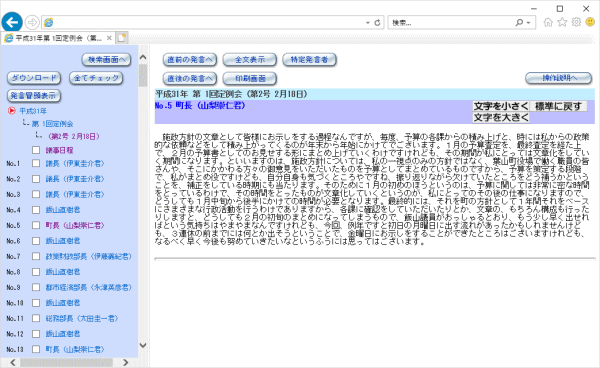Click the 発言冒頭表示 button
Viewport: 600px width, 368px height.
click(x=34, y=96)
